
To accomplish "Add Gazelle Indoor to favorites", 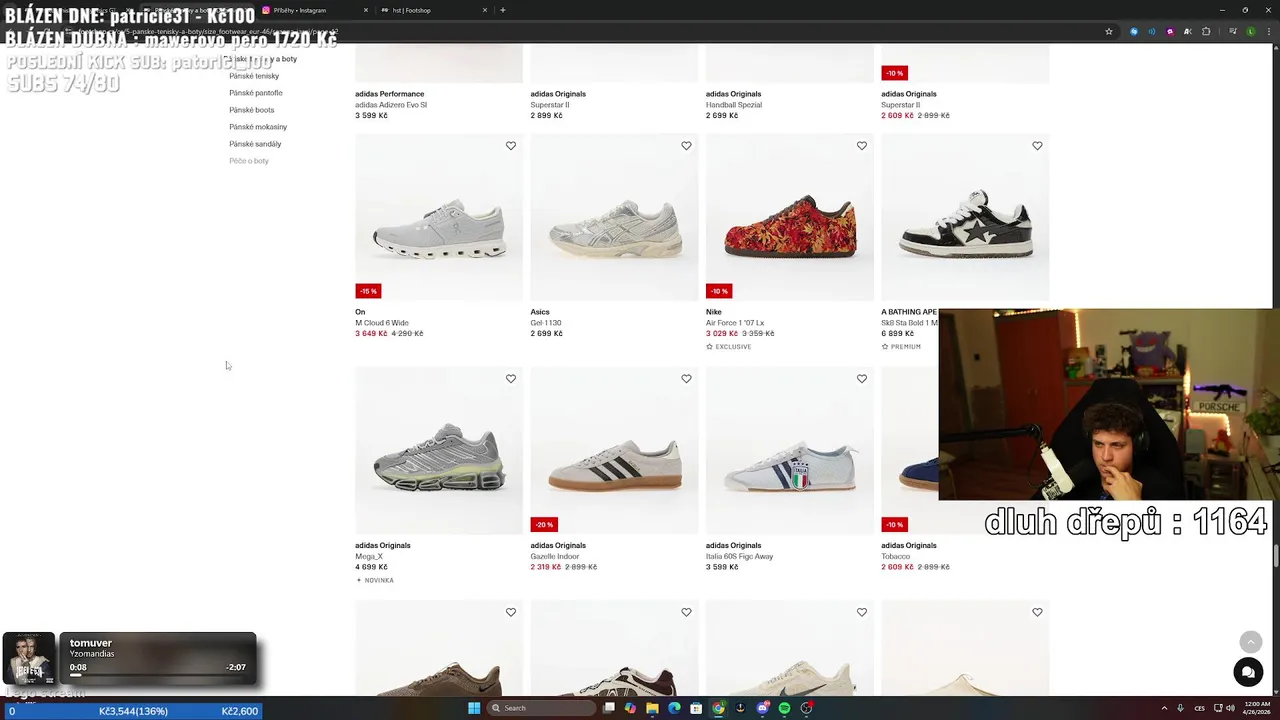I will point(686,379).
